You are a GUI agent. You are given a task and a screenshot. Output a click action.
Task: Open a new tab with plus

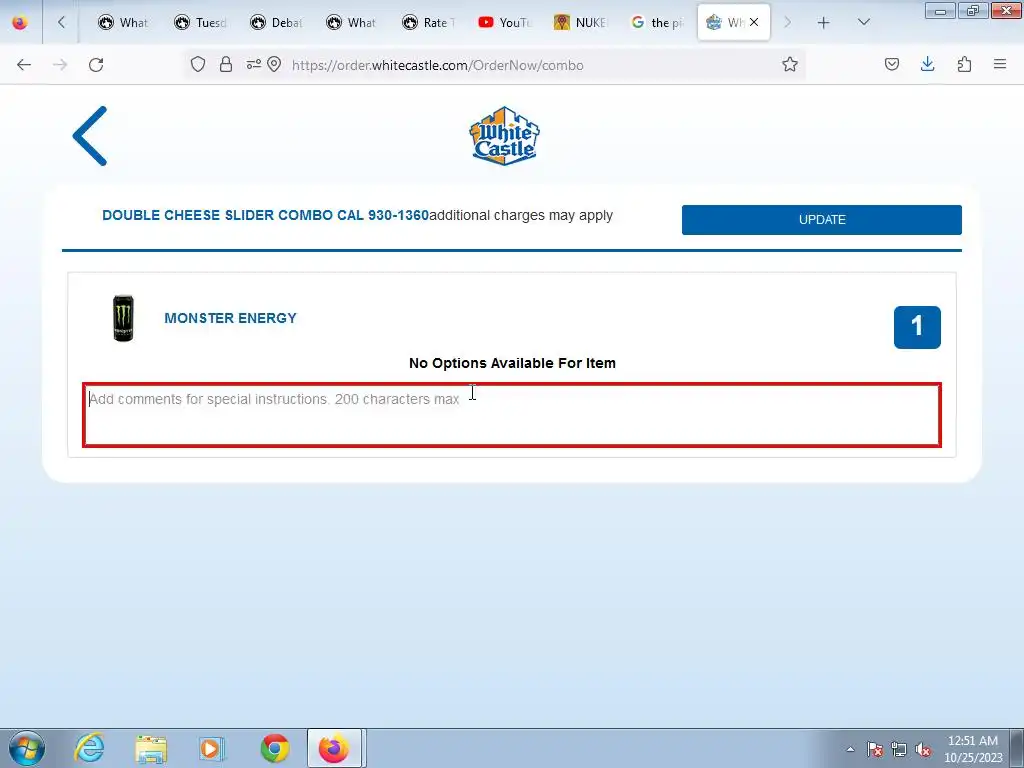click(x=824, y=22)
